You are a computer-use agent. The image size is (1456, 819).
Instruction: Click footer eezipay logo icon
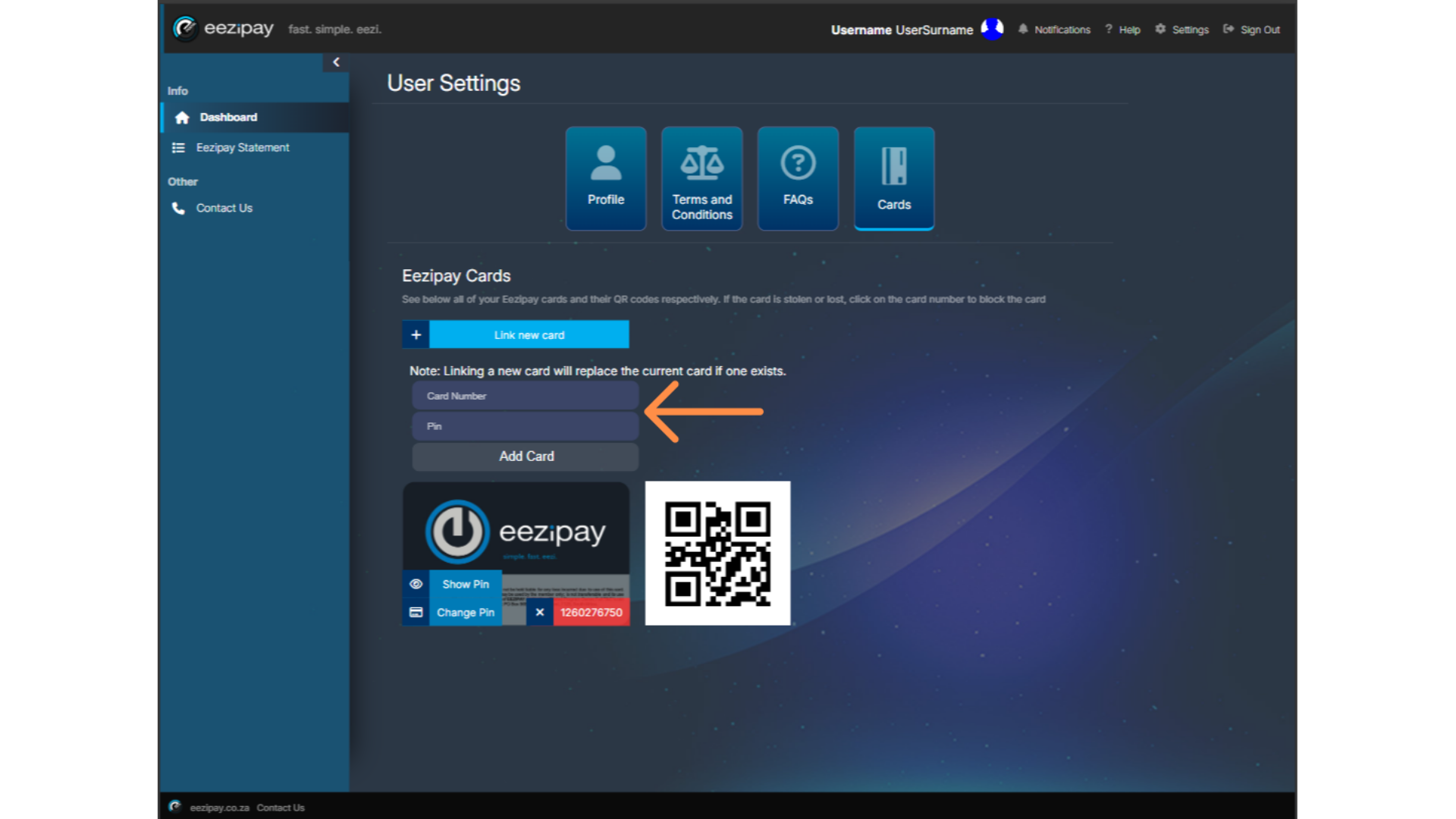pos(174,806)
